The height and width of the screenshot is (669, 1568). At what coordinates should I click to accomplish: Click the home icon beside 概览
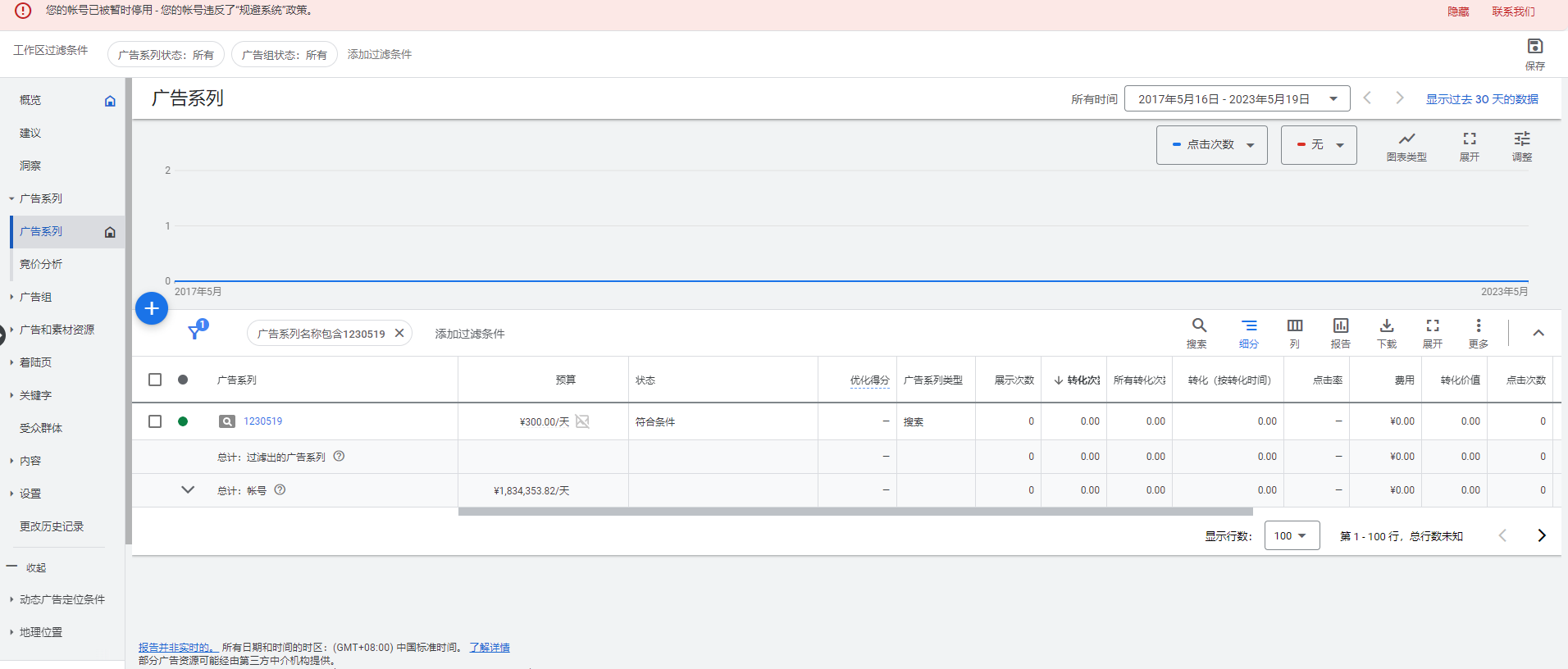pyautogui.click(x=110, y=101)
